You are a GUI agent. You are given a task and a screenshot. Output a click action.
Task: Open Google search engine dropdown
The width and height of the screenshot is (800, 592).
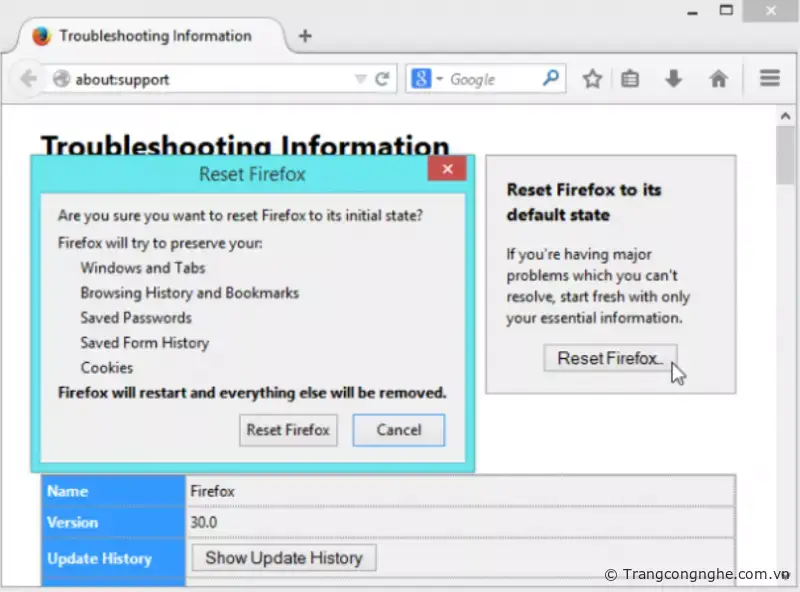426,79
